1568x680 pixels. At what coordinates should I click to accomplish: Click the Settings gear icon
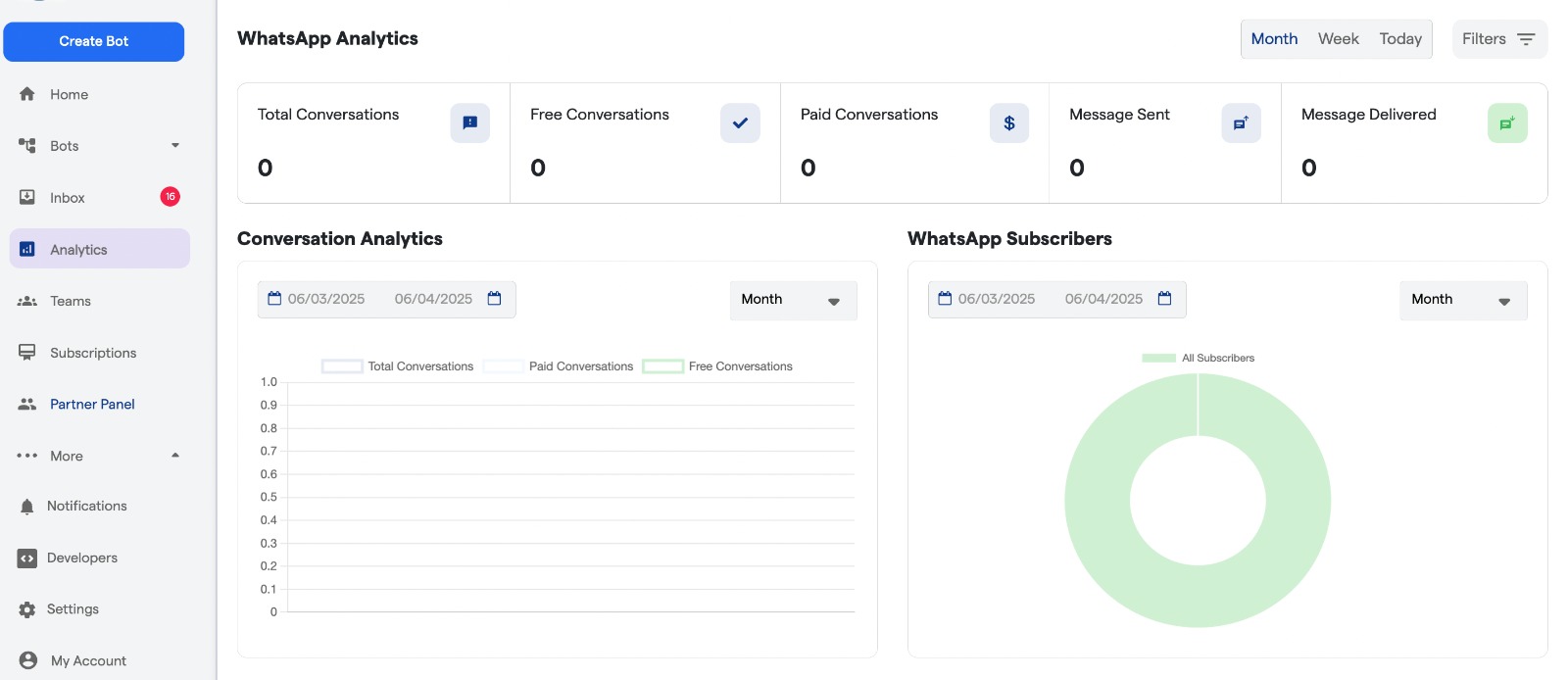[x=27, y=609]
